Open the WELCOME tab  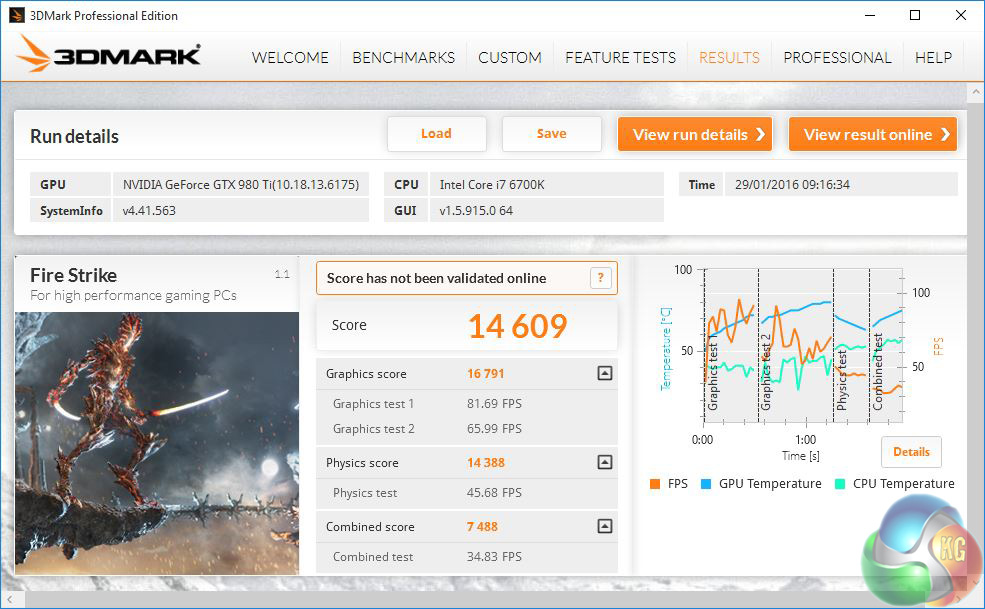tap(290, 57)
